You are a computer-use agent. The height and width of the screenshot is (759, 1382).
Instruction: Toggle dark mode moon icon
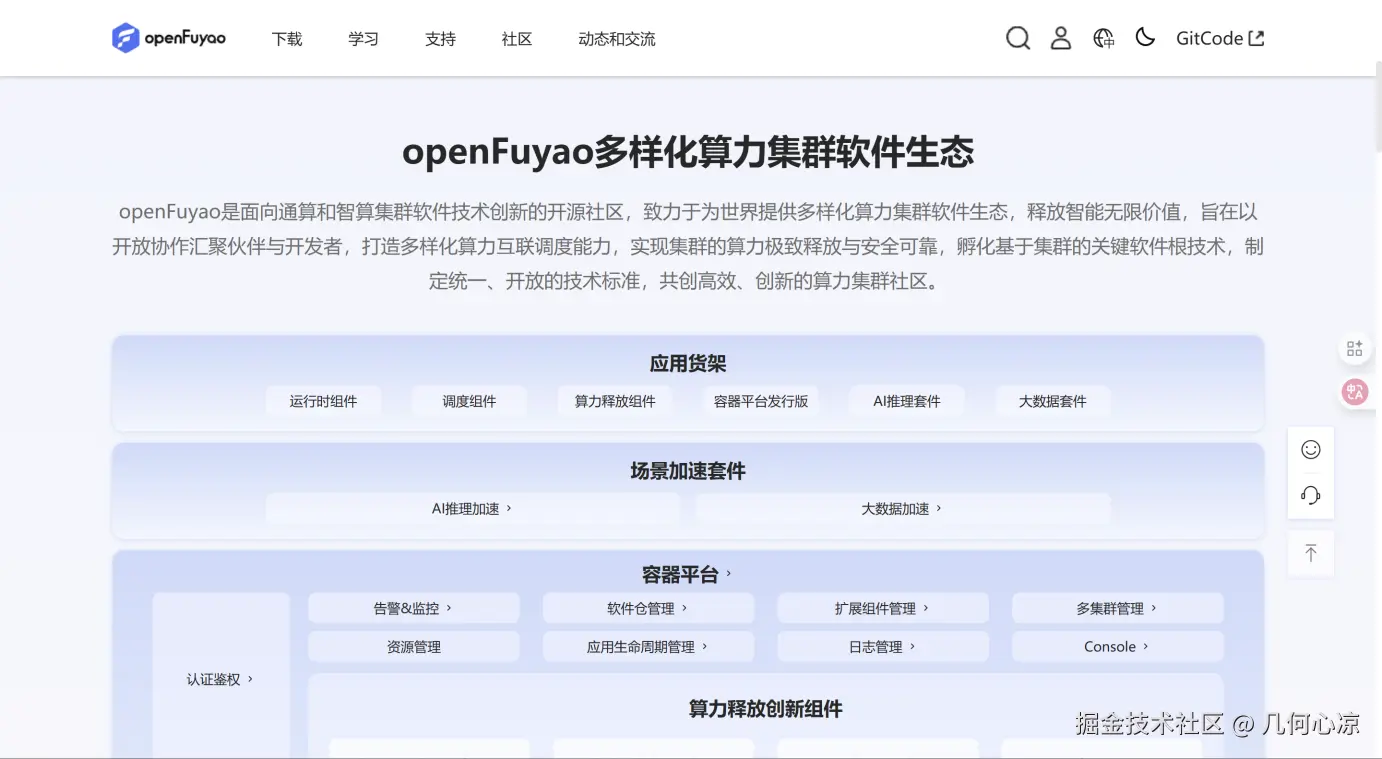1146,37
